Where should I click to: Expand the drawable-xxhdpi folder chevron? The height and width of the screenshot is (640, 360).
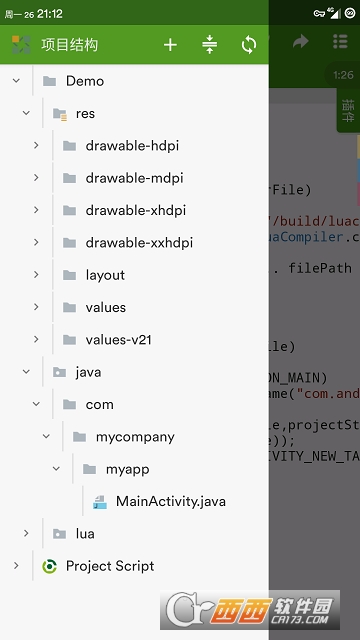click(x=36, y=242)
